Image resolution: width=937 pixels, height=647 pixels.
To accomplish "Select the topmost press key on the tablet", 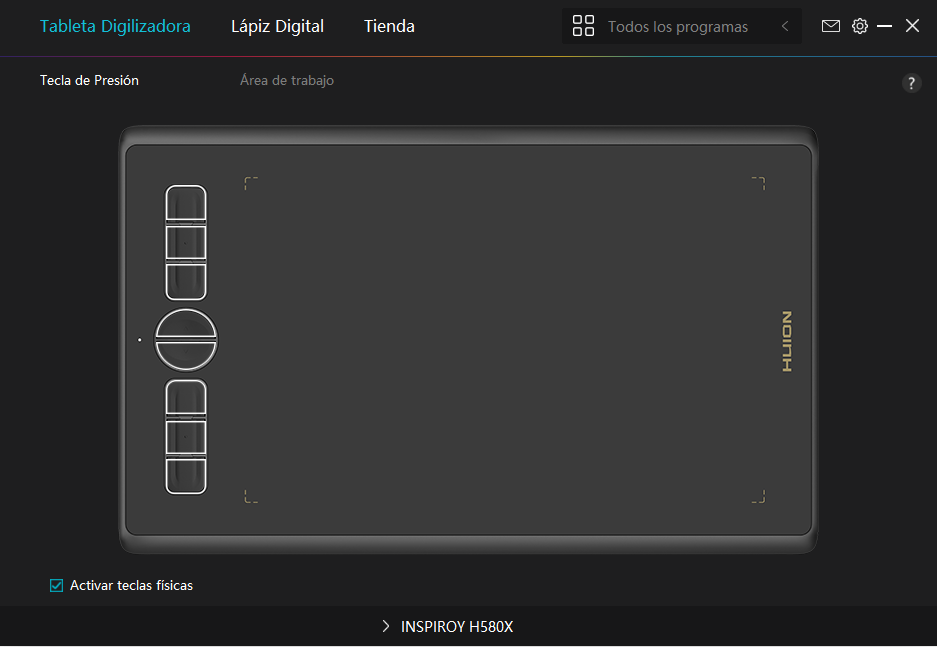I will [186, 203].
